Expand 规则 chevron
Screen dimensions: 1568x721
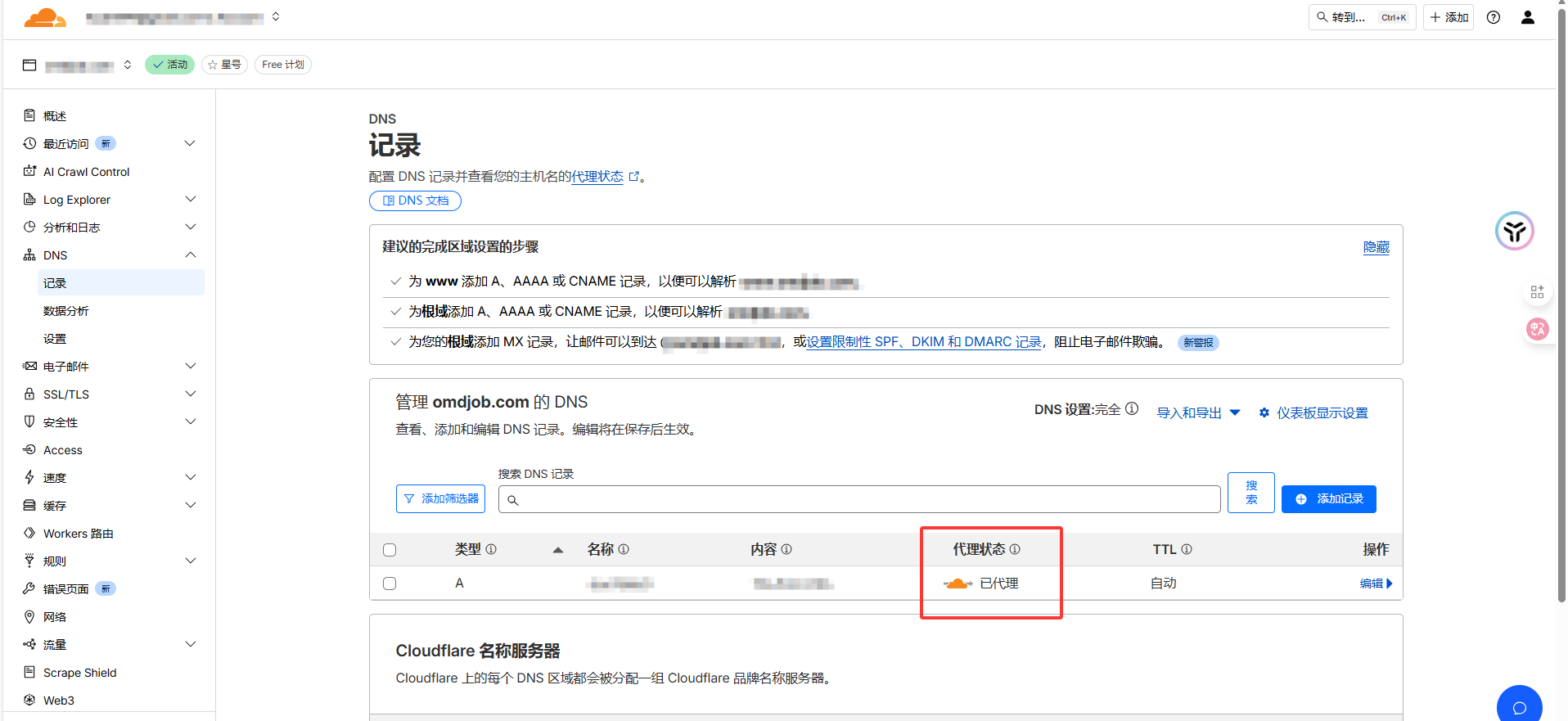(191, 561)
